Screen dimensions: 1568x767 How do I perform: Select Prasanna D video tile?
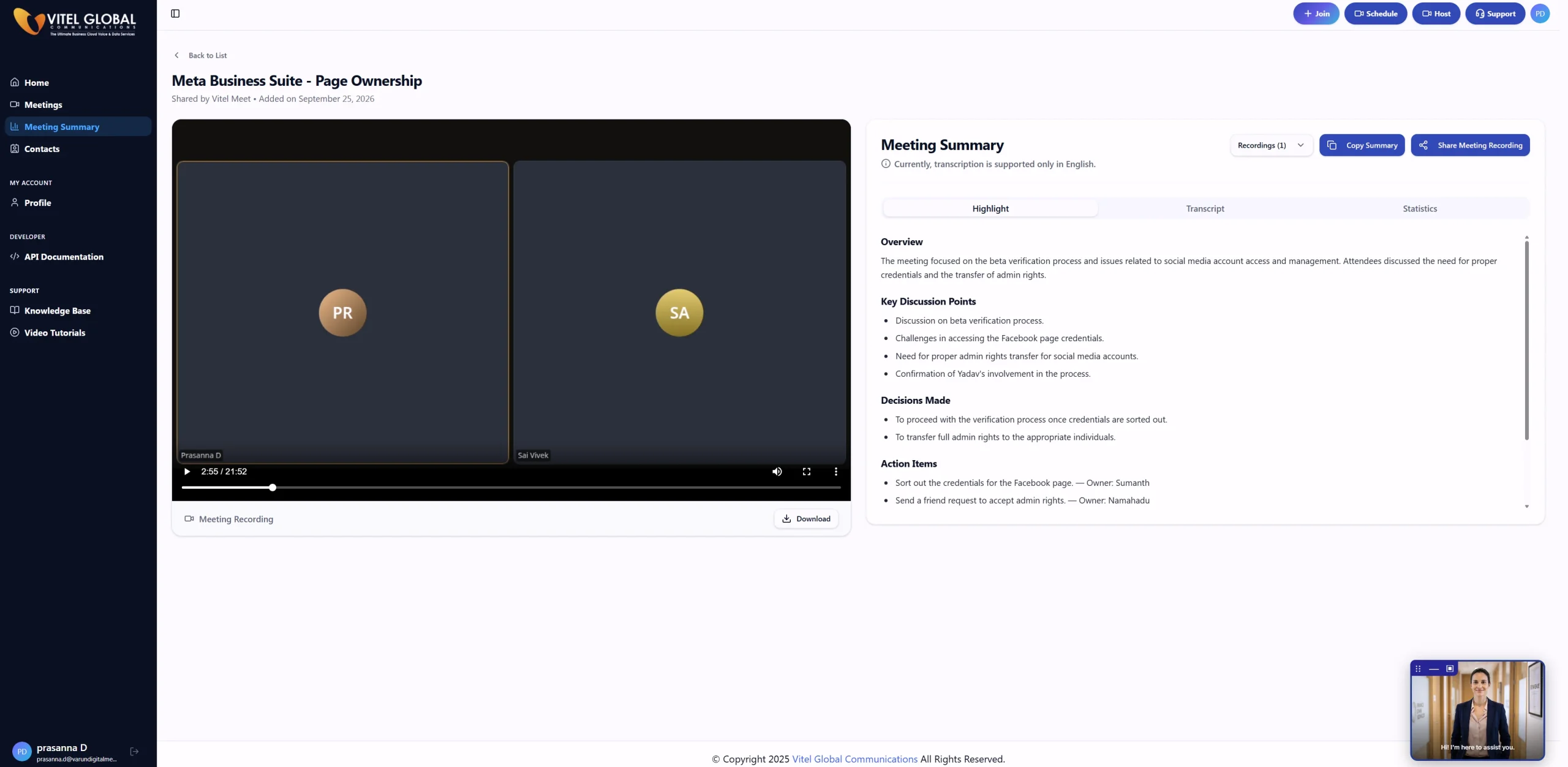342,312
